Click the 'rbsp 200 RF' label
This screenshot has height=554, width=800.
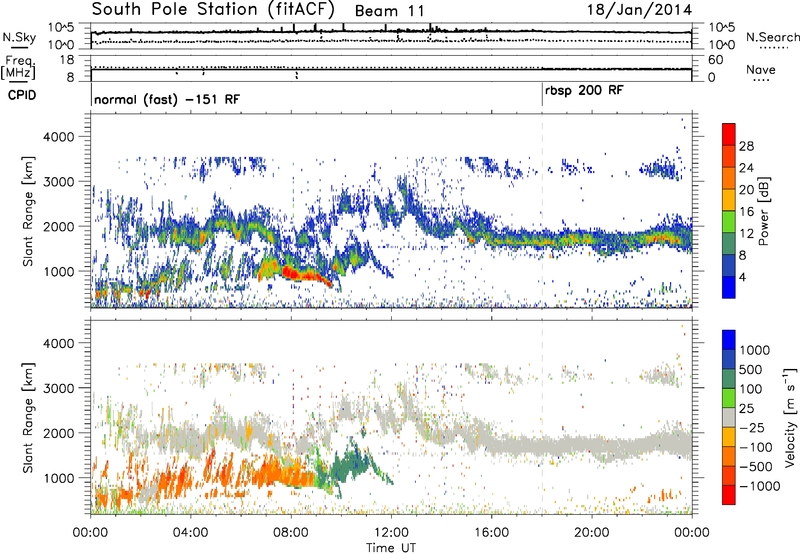pyautogui.click(x=584, y=91)
